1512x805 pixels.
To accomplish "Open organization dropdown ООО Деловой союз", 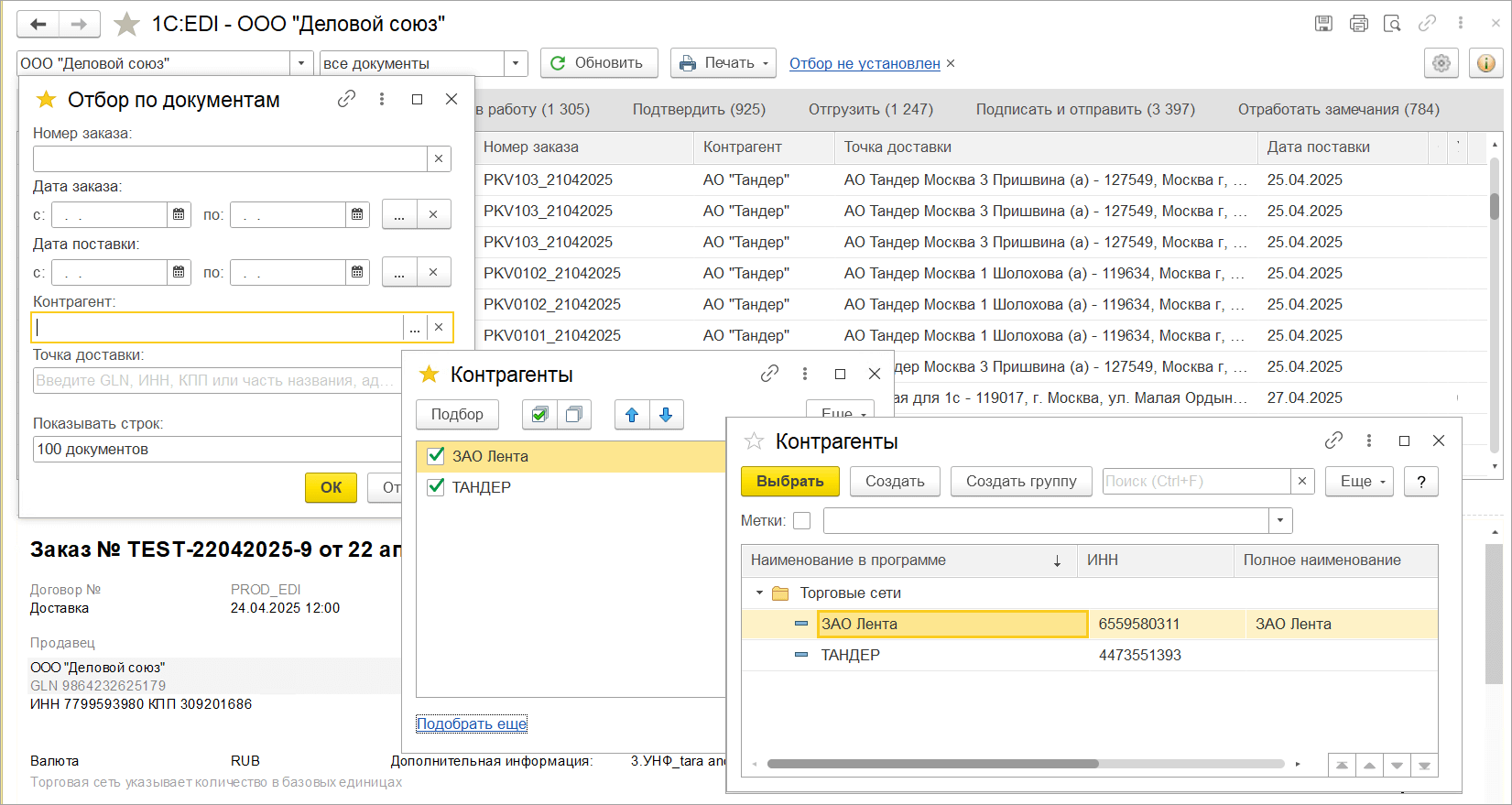I will point(301,63).
